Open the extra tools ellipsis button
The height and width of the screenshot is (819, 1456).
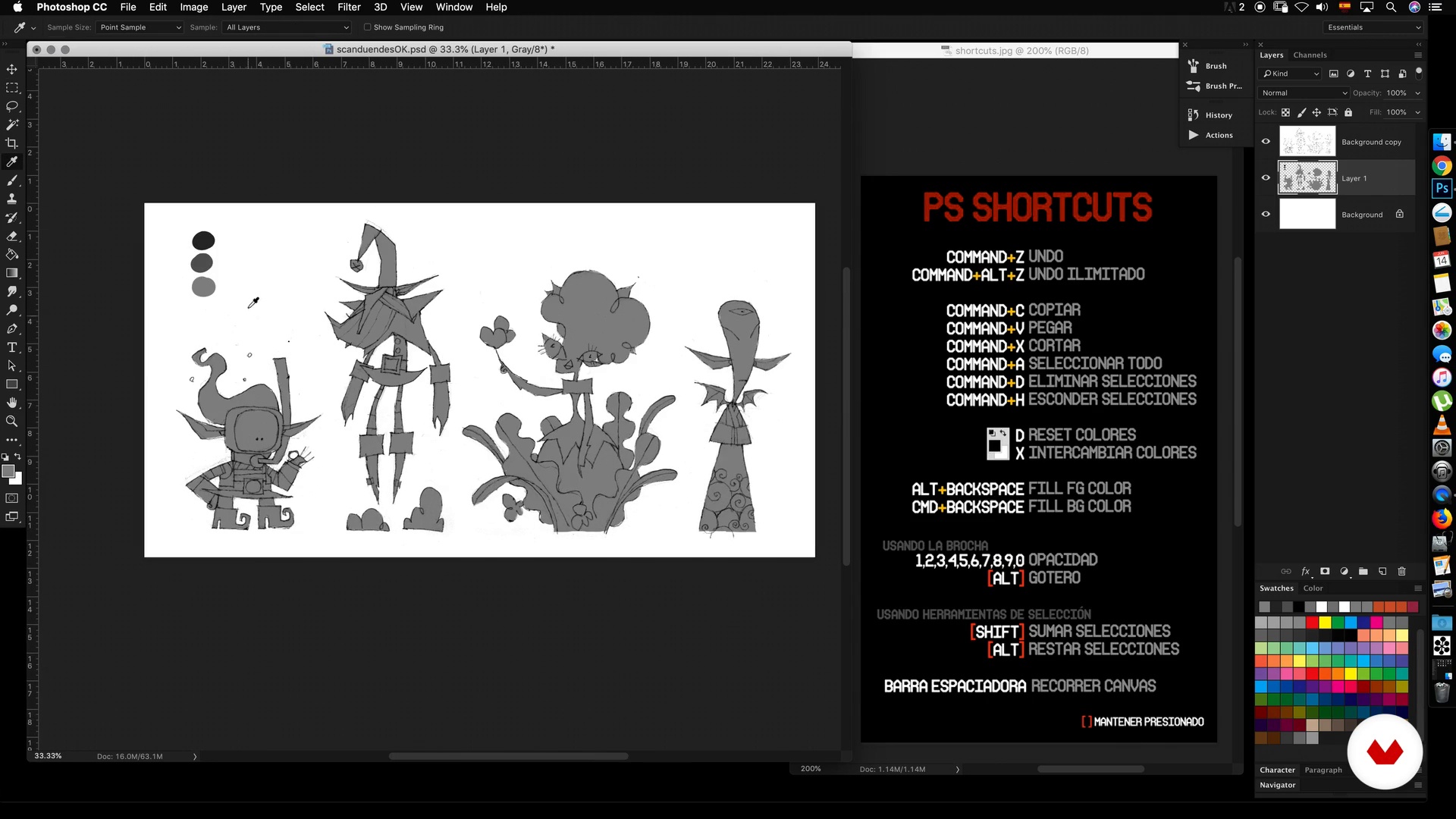click(11, 440)
